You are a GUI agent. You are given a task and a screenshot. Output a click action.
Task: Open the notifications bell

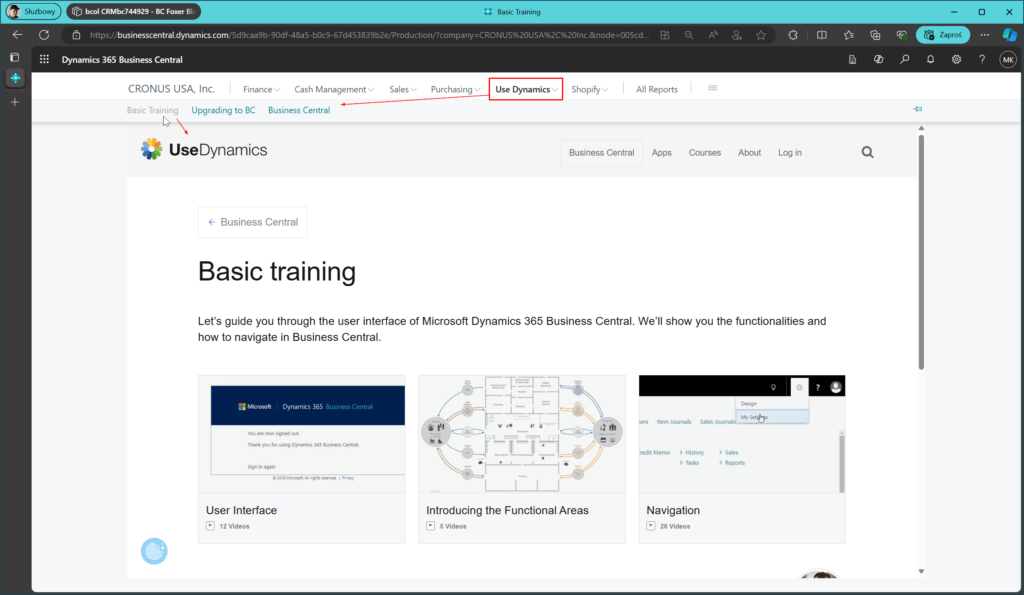pos(930,60)
